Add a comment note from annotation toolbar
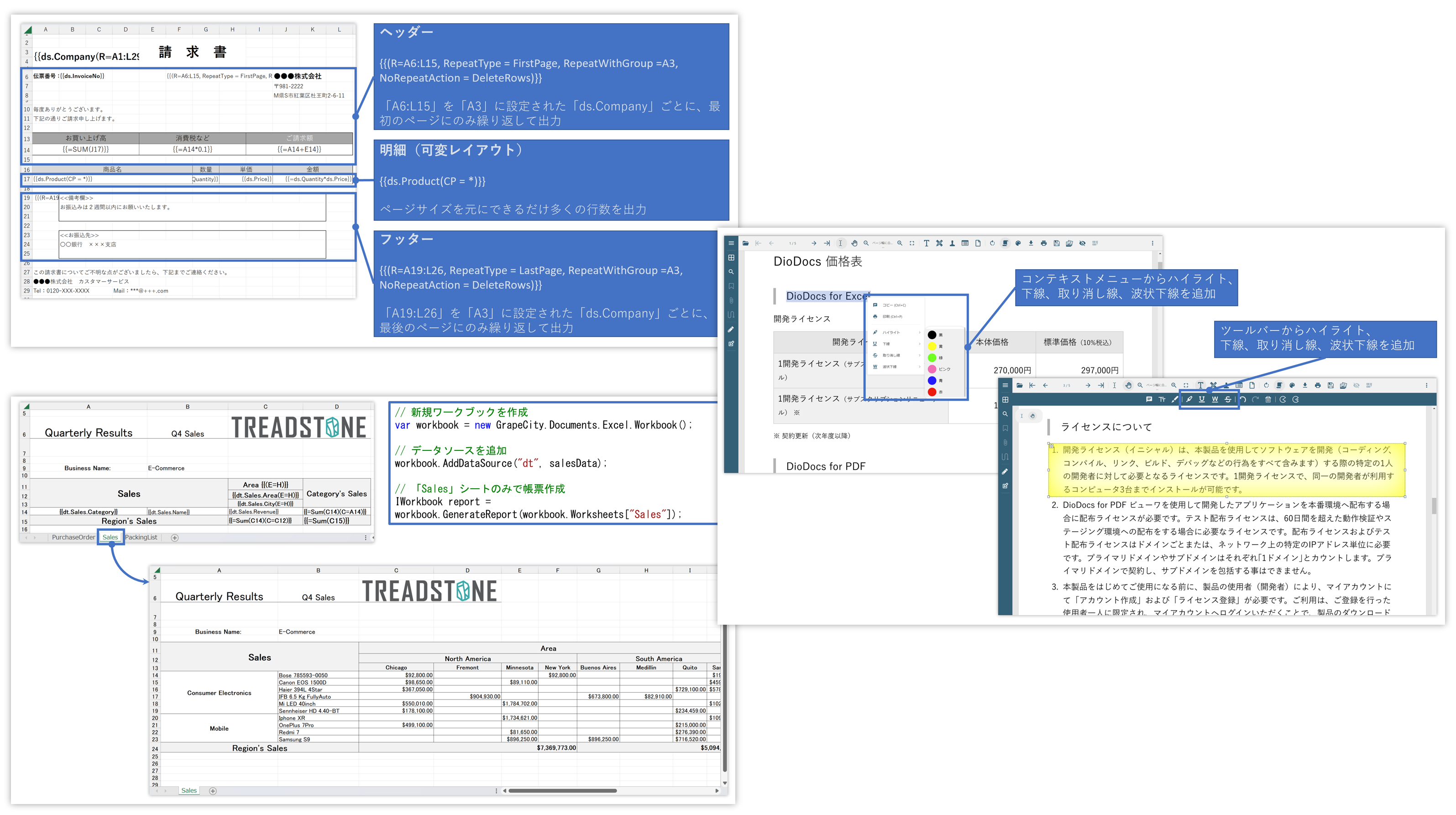This screenshot has height=815, width=1456. click(1148, 400)
